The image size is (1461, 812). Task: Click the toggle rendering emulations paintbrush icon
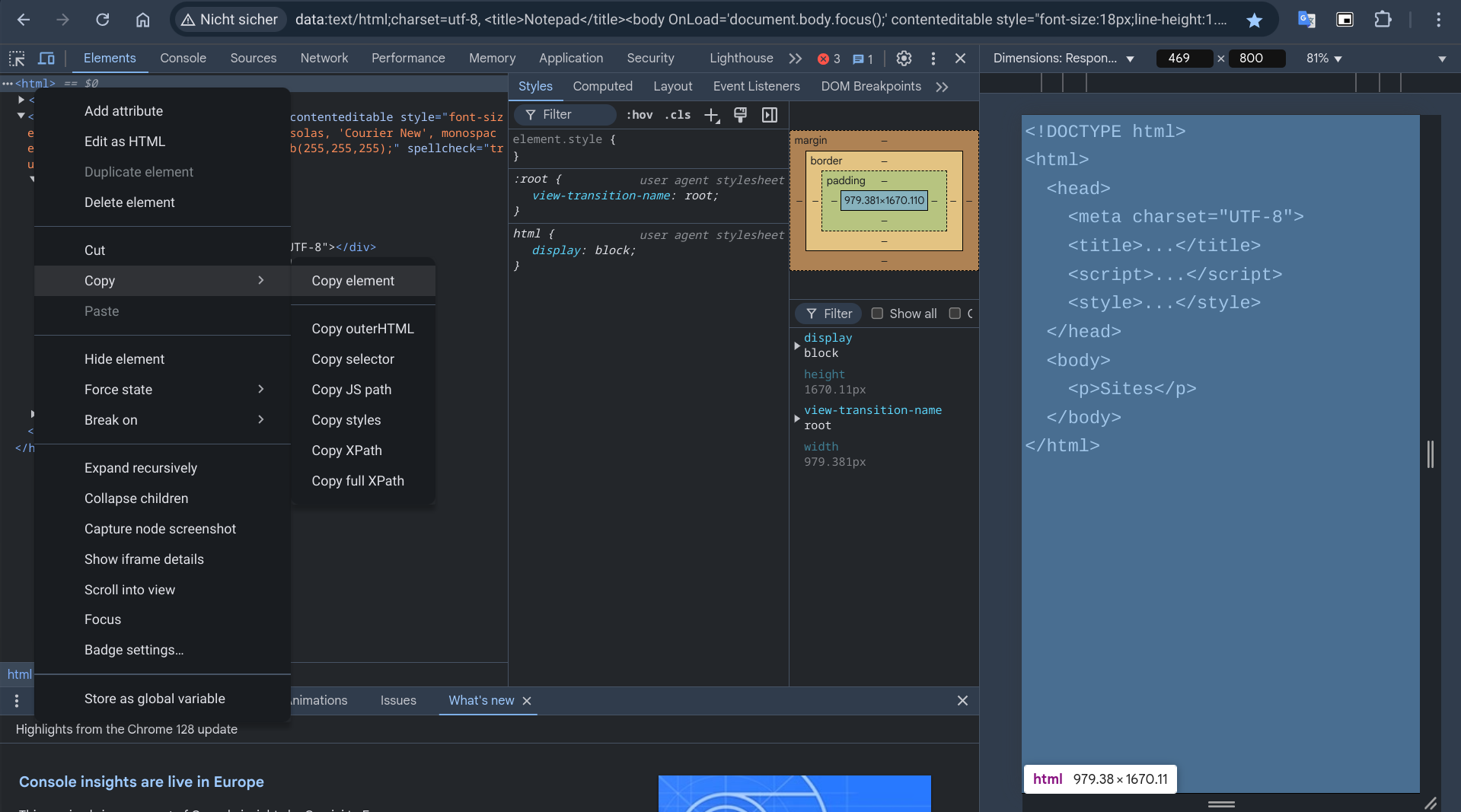740,115
